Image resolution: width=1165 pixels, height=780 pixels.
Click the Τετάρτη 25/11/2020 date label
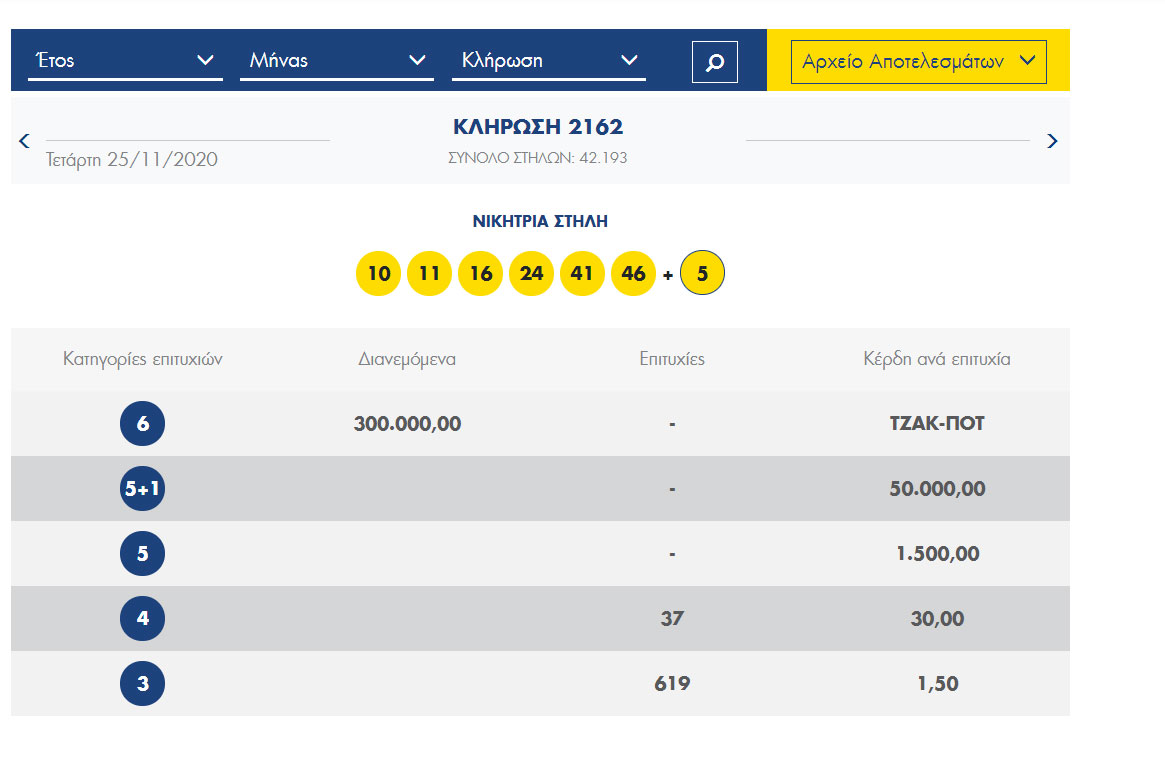(132, 160)
